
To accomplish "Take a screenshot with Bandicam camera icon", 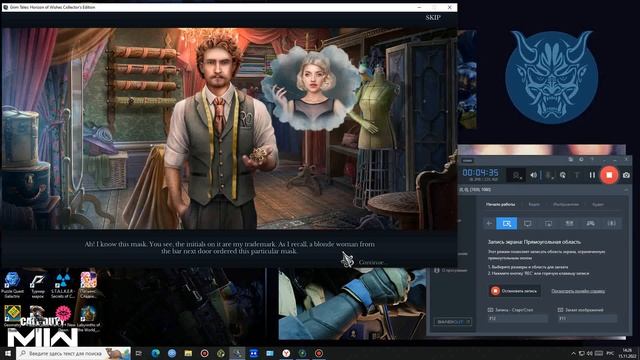I will click(x=626, y=175).
